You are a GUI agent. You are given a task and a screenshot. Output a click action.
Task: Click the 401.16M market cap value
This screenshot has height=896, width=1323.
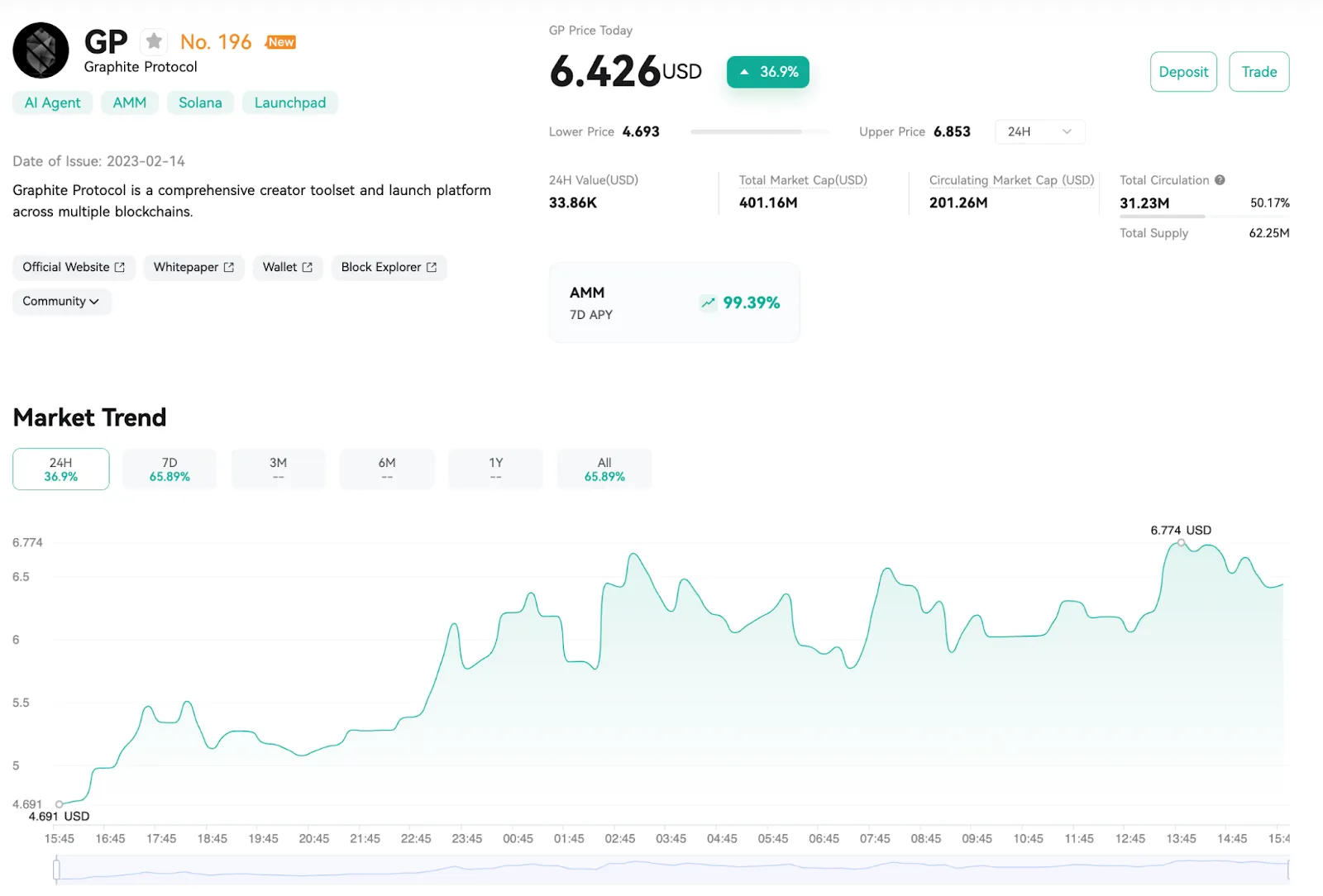coord(768,203)
